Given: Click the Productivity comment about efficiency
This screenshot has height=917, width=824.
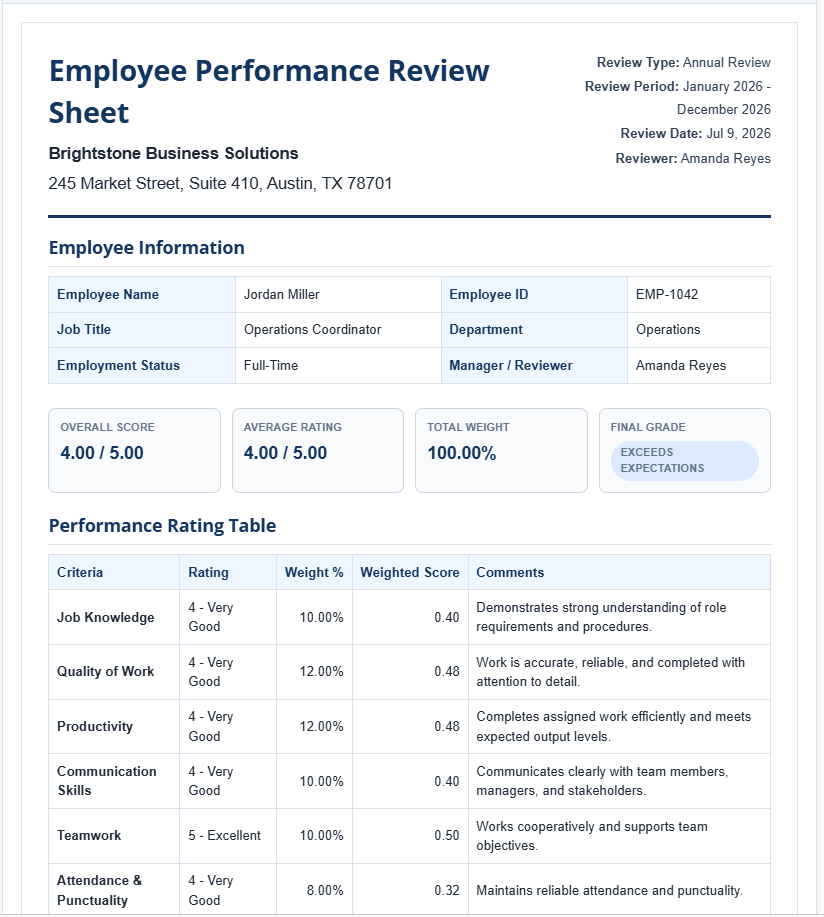Looking at the screenshot, I should click(619, 726).
